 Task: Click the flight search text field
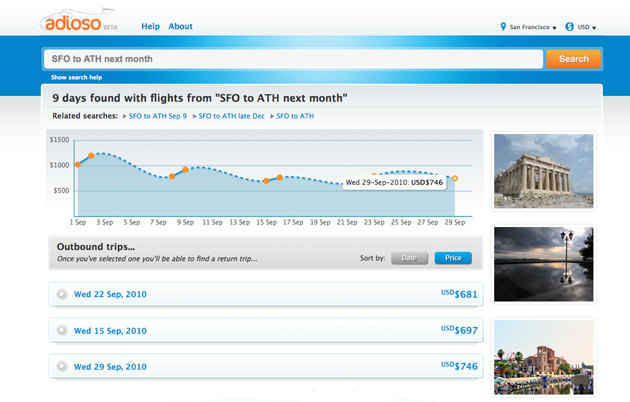(292, 59)
